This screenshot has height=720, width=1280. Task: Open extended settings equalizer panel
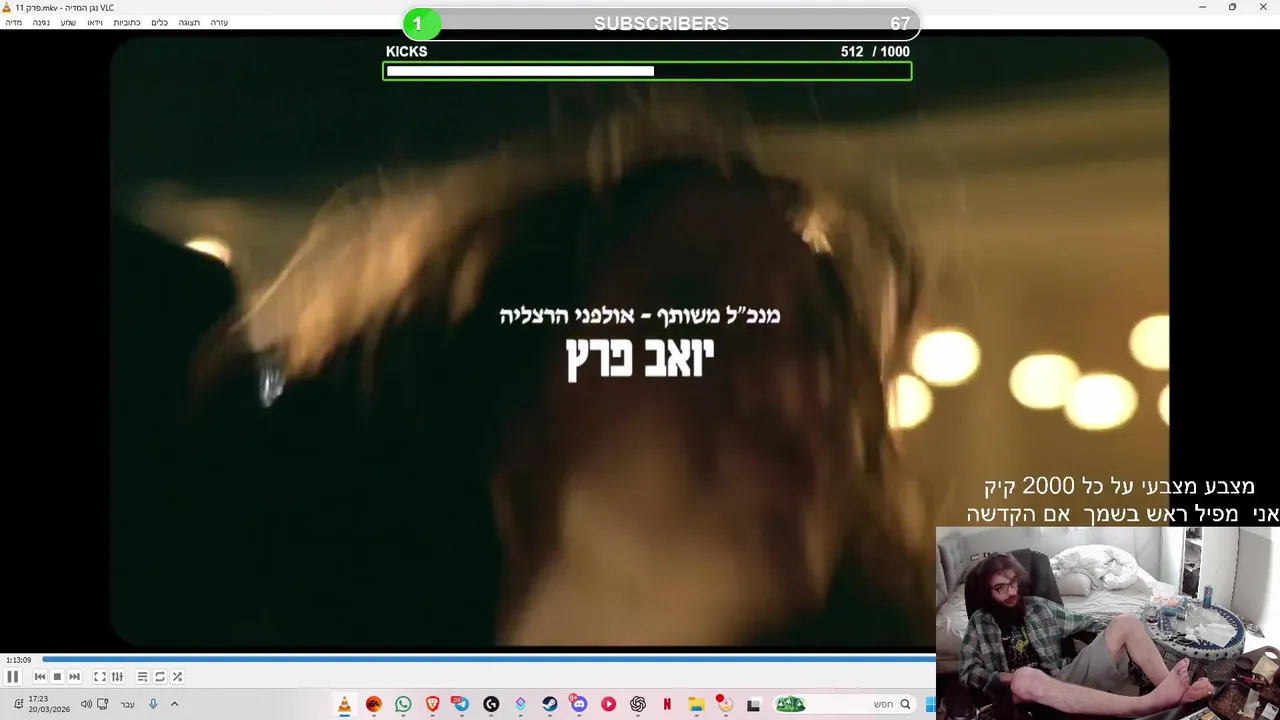click(117, 677)
